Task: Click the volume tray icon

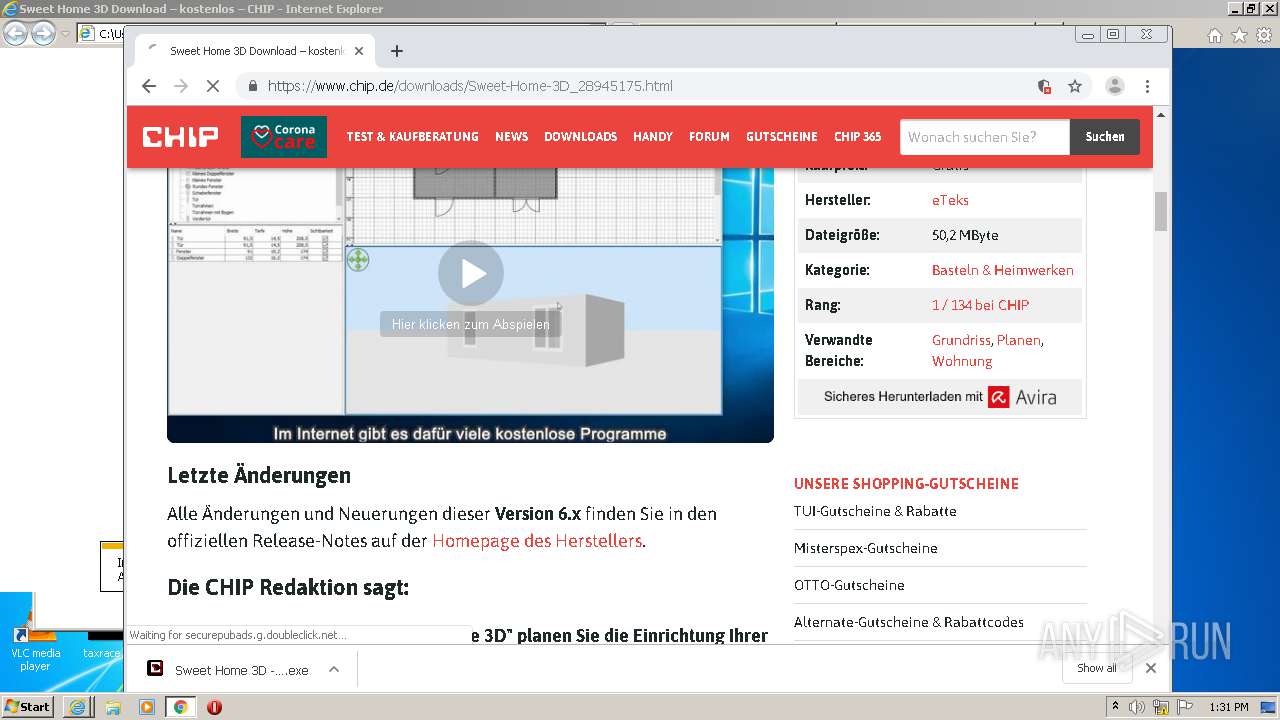Action: click(x=1137, y=707)
